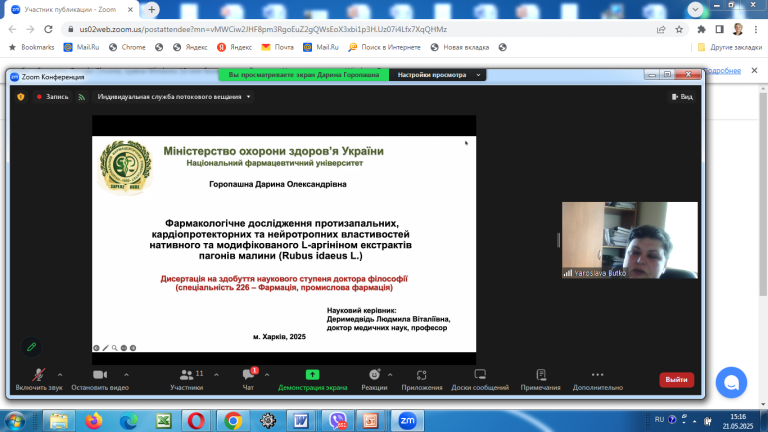768x432 pixels.
Task: Reload the page in Chrome
Action: click(x=48, y=29)
